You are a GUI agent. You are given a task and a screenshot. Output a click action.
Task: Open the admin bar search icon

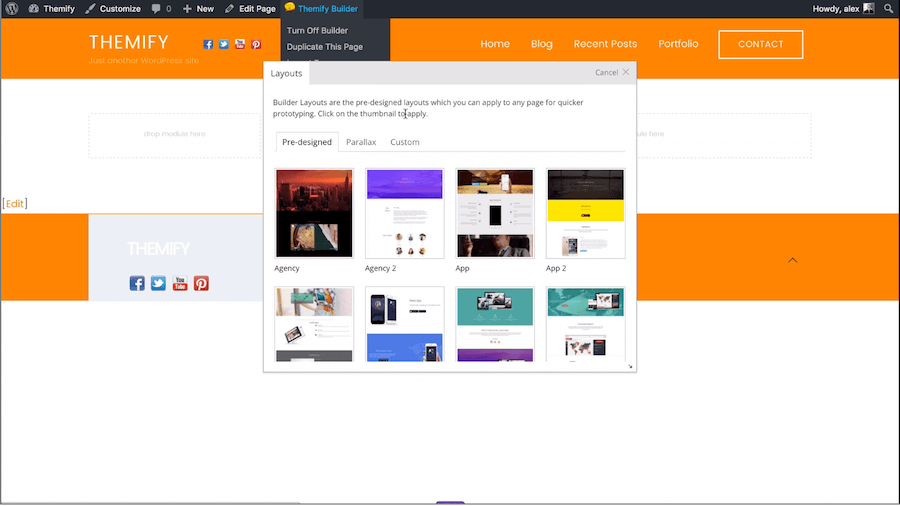[889, 9]
